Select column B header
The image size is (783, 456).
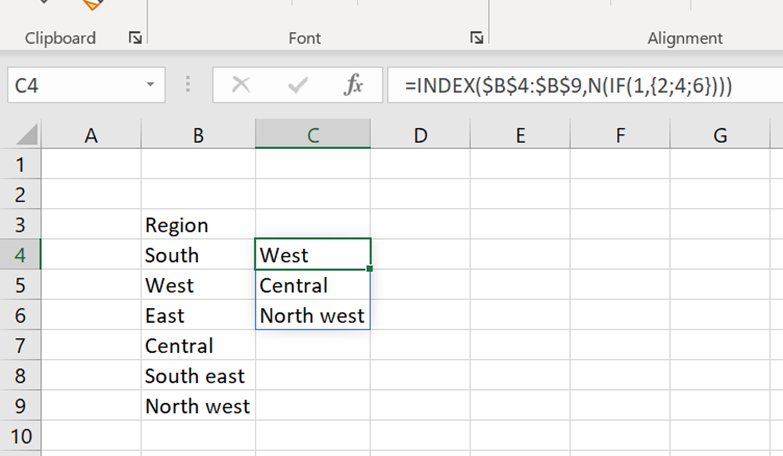click(198, 135)
